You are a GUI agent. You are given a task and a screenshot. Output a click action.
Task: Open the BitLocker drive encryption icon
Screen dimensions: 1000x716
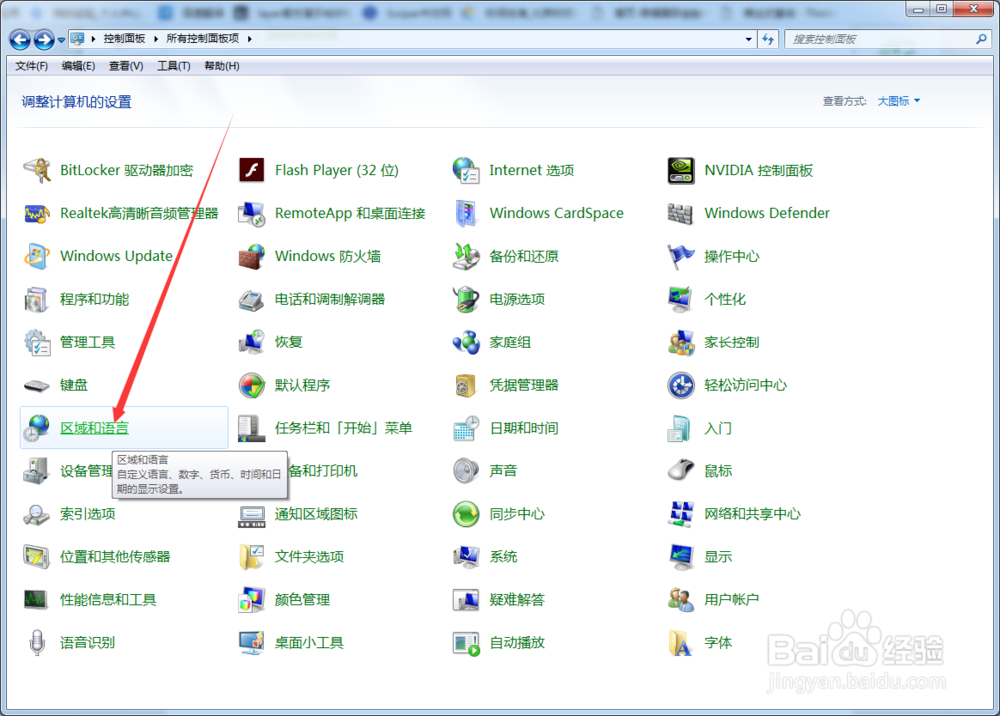37,170
